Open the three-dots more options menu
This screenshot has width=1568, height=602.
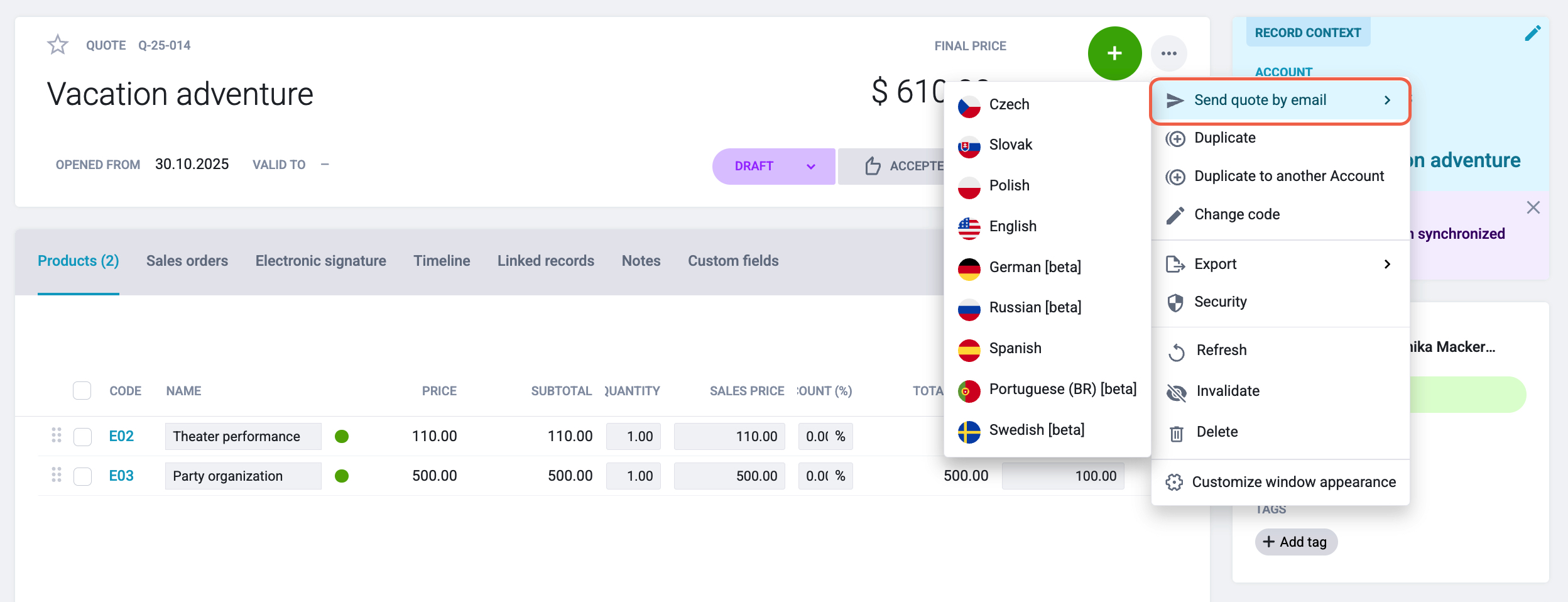coord(1168,53)
